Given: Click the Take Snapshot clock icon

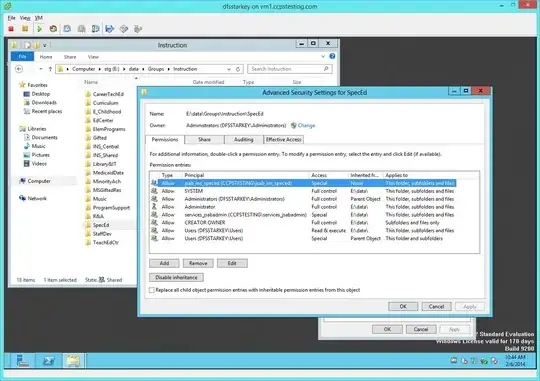Looking at the screenshot, I should [x=67, y=29].
